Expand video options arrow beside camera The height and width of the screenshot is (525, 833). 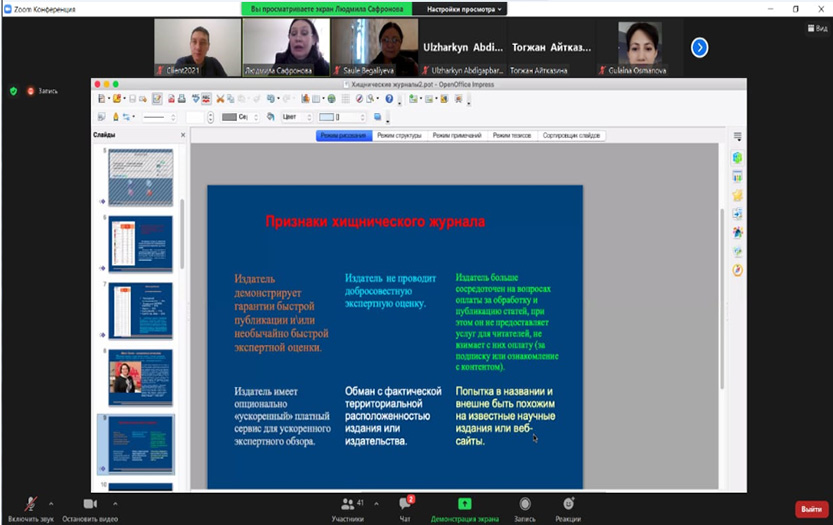[115, 502]
